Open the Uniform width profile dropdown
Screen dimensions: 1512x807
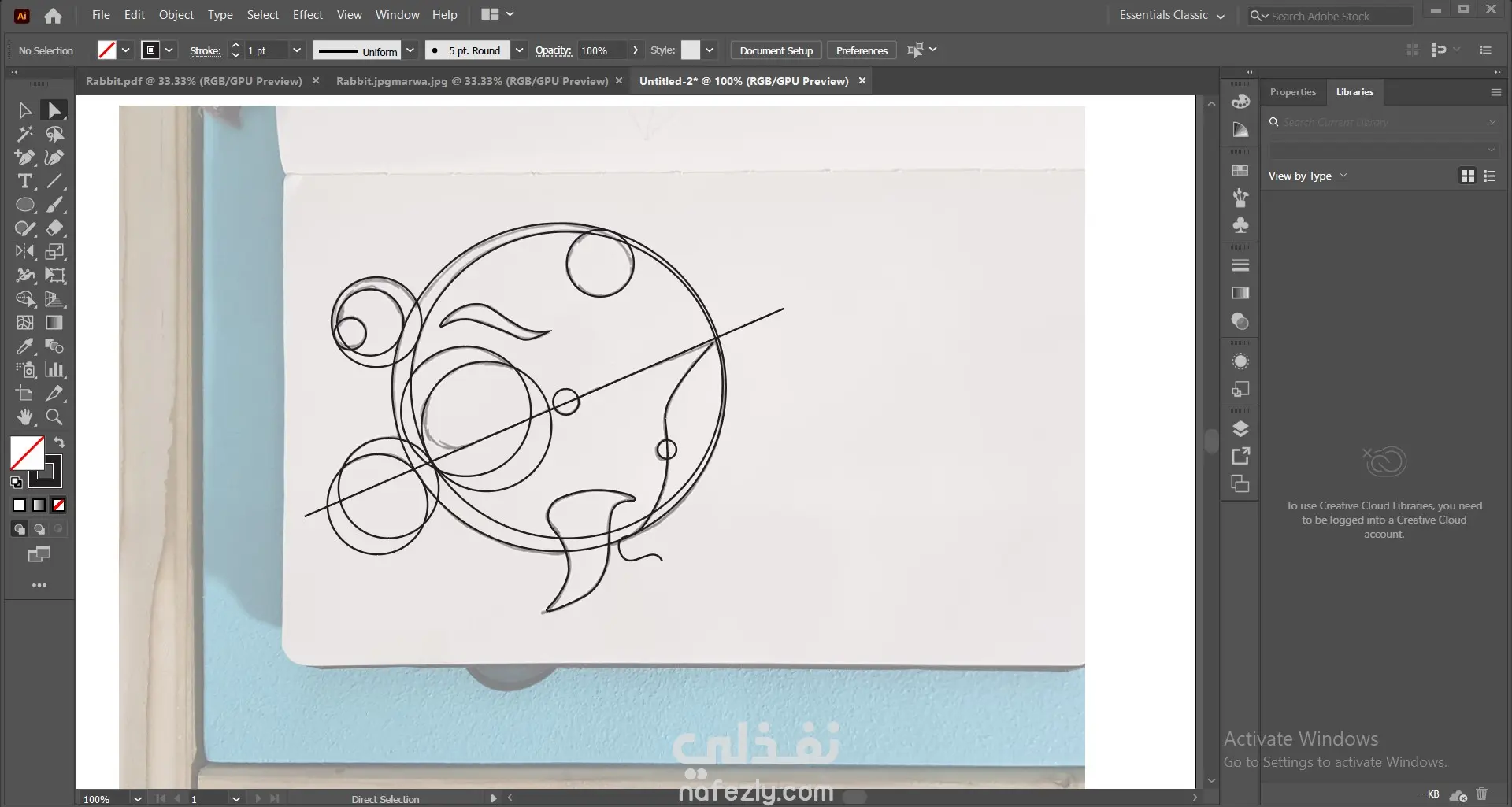pos(409,50)
